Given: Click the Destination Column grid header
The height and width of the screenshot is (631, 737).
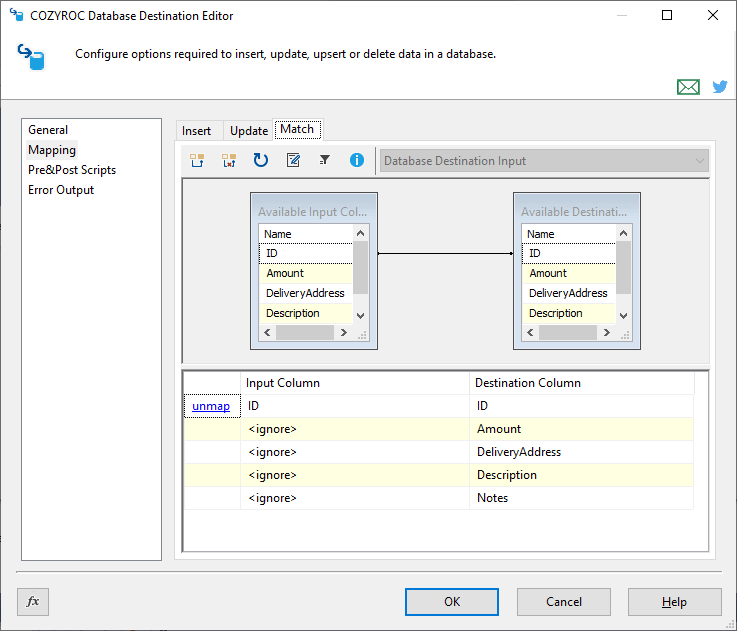Looking at the screenshot, I should coord(582,383).
